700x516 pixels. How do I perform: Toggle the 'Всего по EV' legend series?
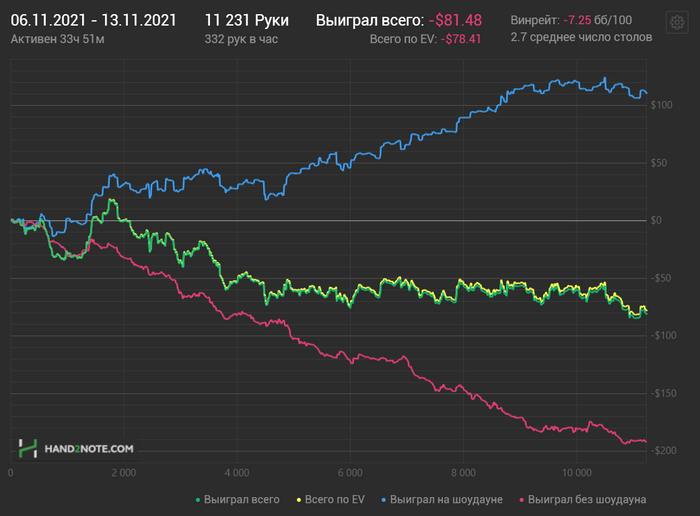[330, 499]
